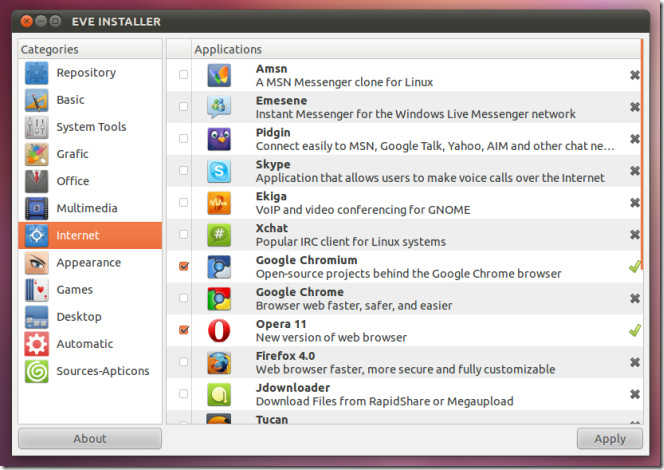Click the installed checkmark for Google Chromium
Image resolution: width=664 pixels, height=470 pixels.
pos(634,266)
